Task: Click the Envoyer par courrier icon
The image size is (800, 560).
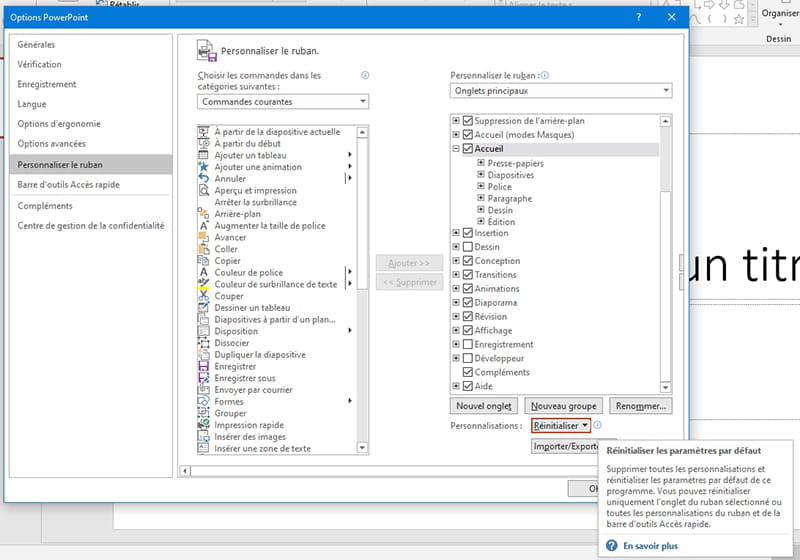Action: pos(203,390)
